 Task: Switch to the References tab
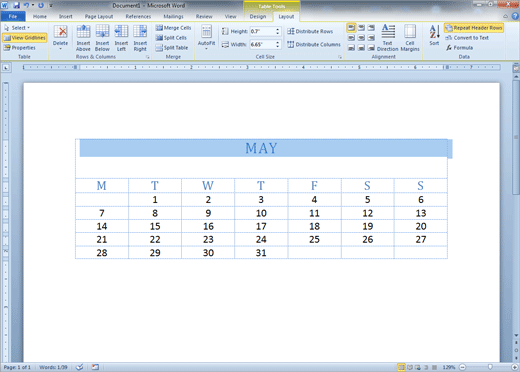coord(138,16)
